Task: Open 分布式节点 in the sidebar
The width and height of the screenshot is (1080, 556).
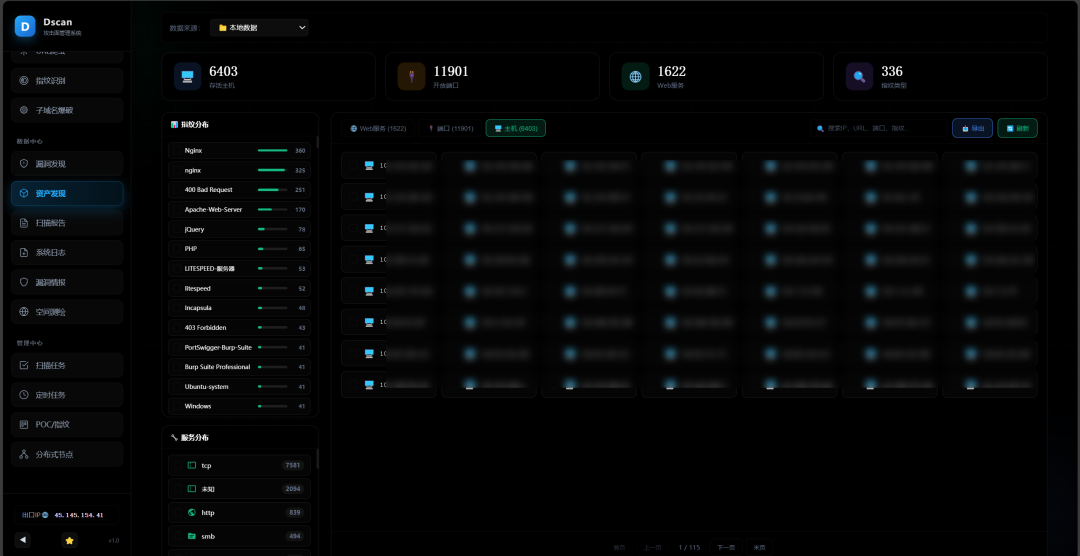Action: click(x=67, y=454)
